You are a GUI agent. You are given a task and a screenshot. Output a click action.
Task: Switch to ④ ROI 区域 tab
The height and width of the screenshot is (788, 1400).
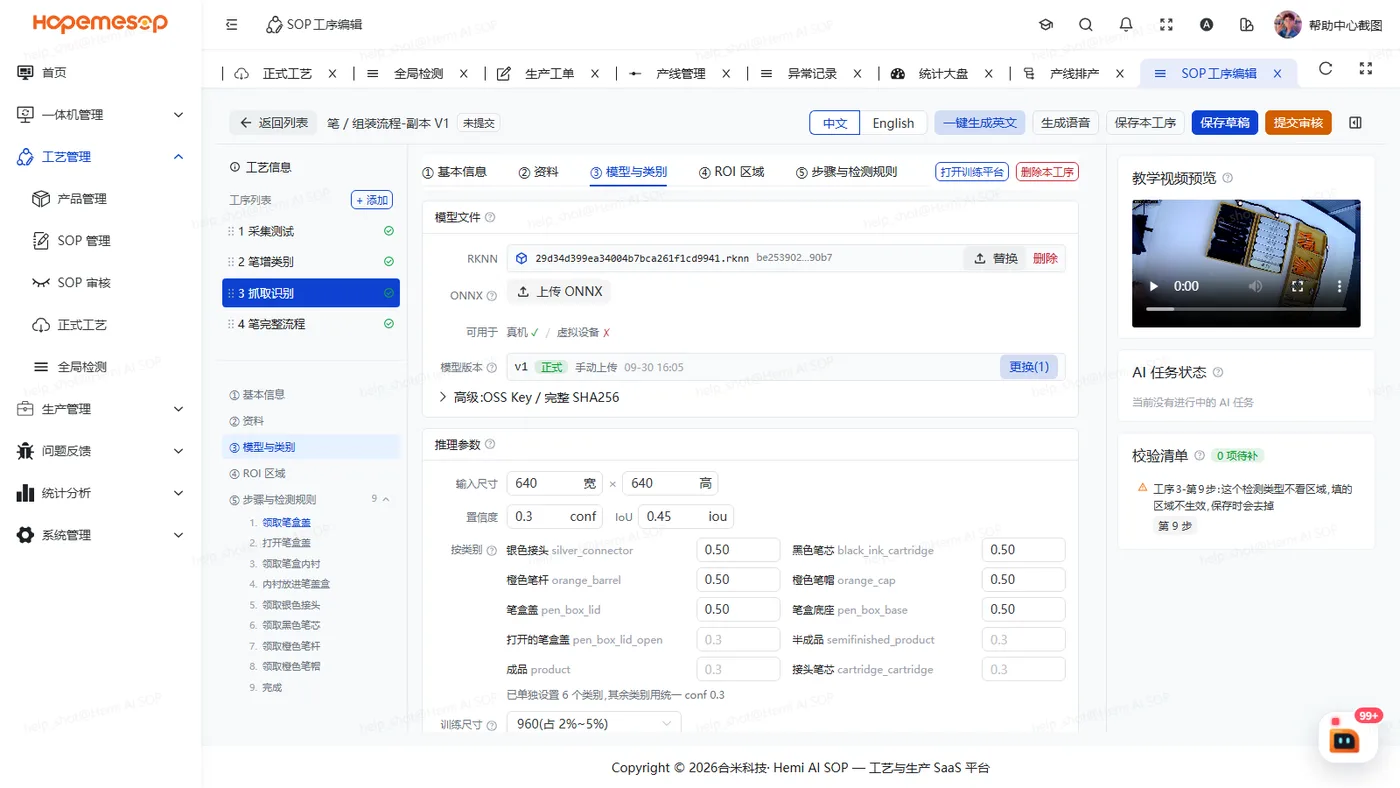732,172
